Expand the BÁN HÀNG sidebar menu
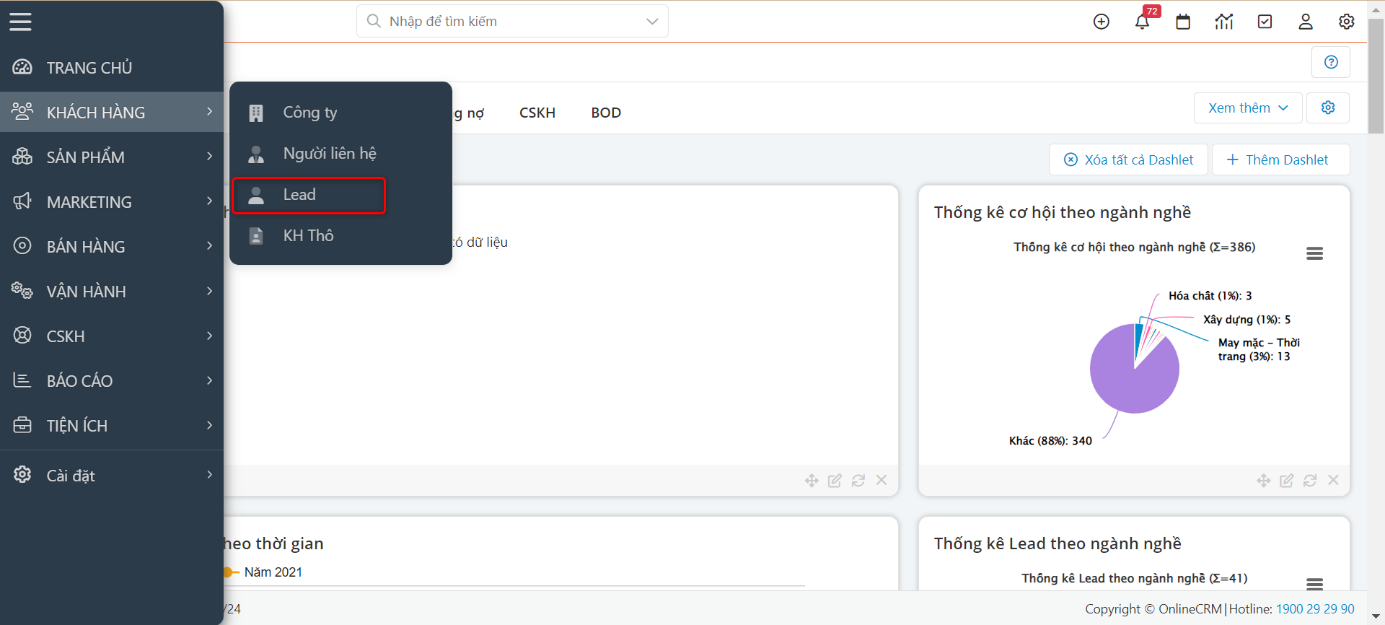 pos(112,246)
